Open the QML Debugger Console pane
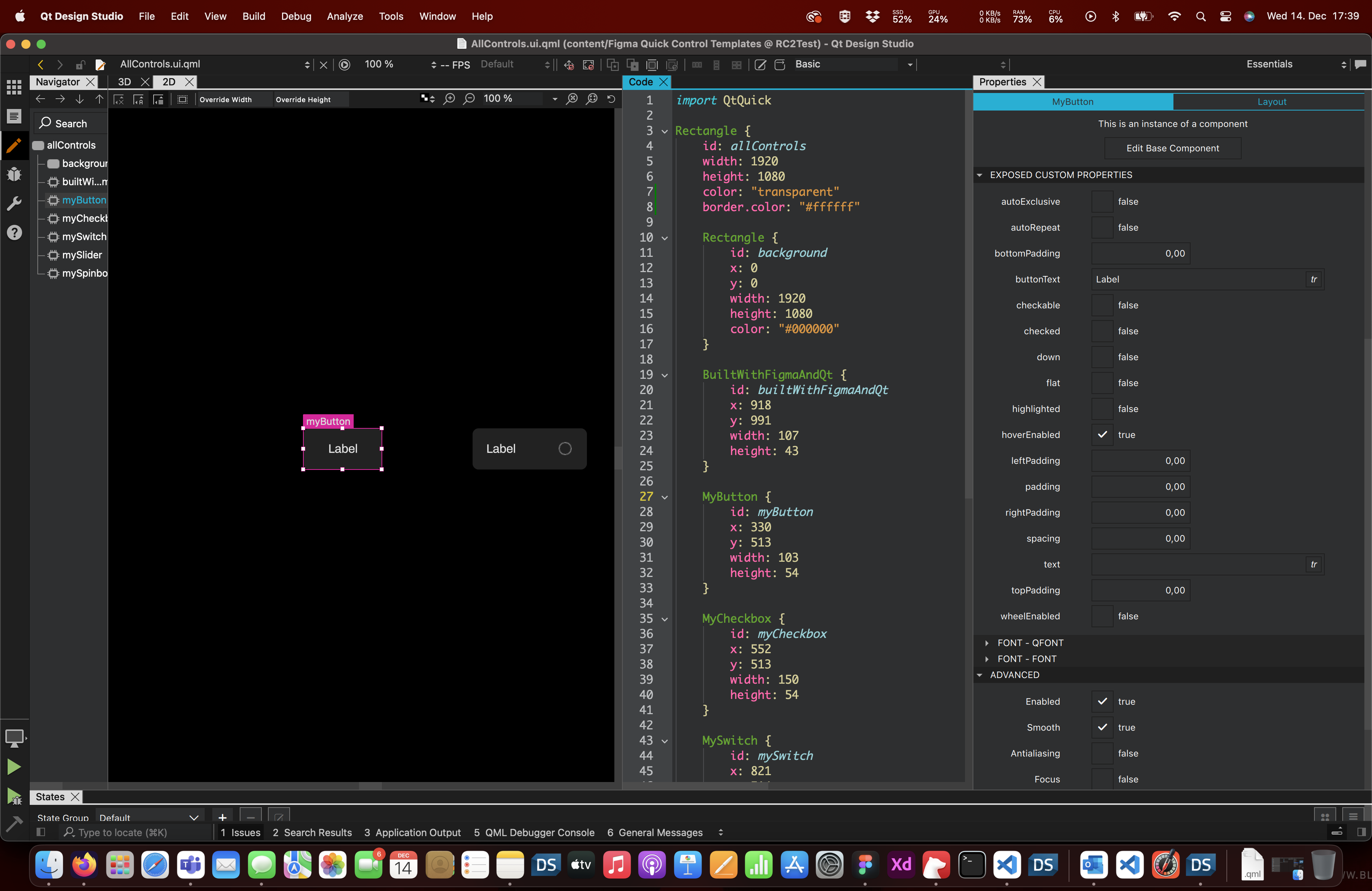This screenshot has height=891, width=1372. pyautogui.click(x=534, y=833)
